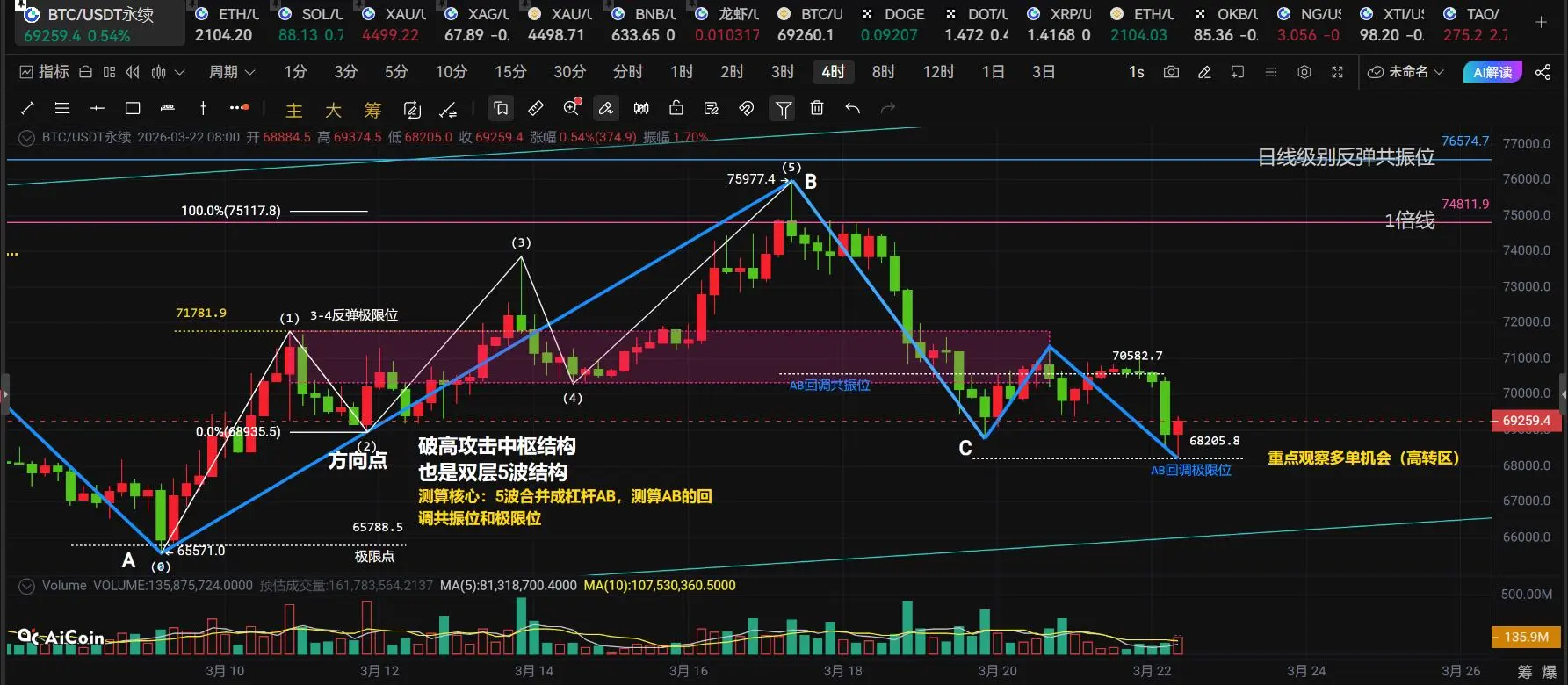Click the delete drawings trash icon
The width and height of the screenshot is (1568, 685).
tap(817, 108)
